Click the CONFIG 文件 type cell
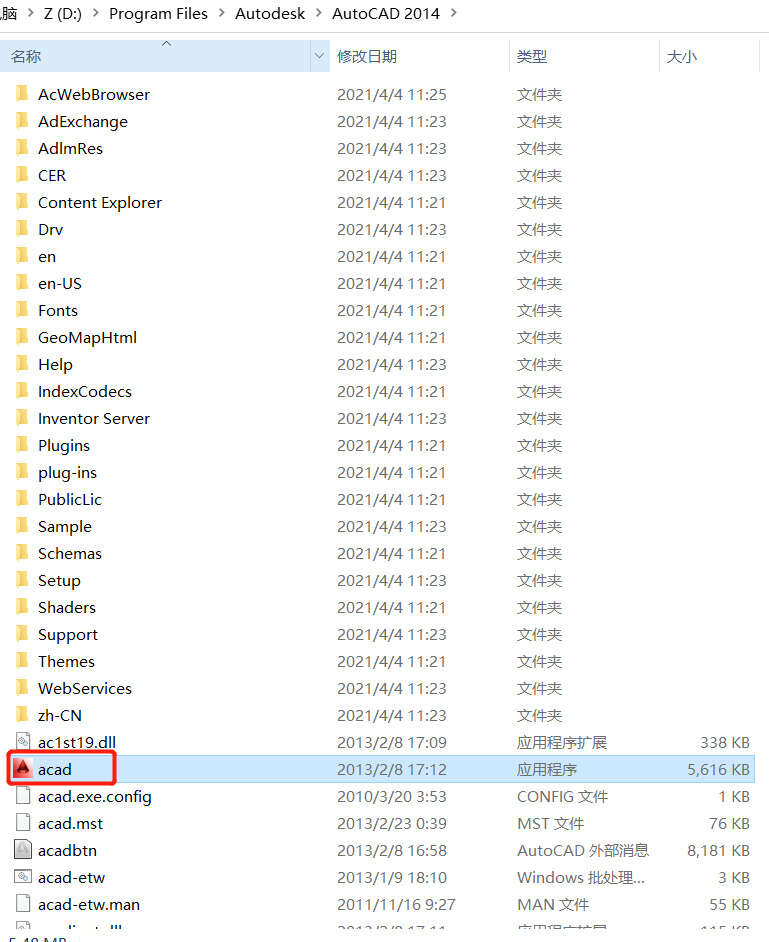769x942 pixels. pos(562,797)
